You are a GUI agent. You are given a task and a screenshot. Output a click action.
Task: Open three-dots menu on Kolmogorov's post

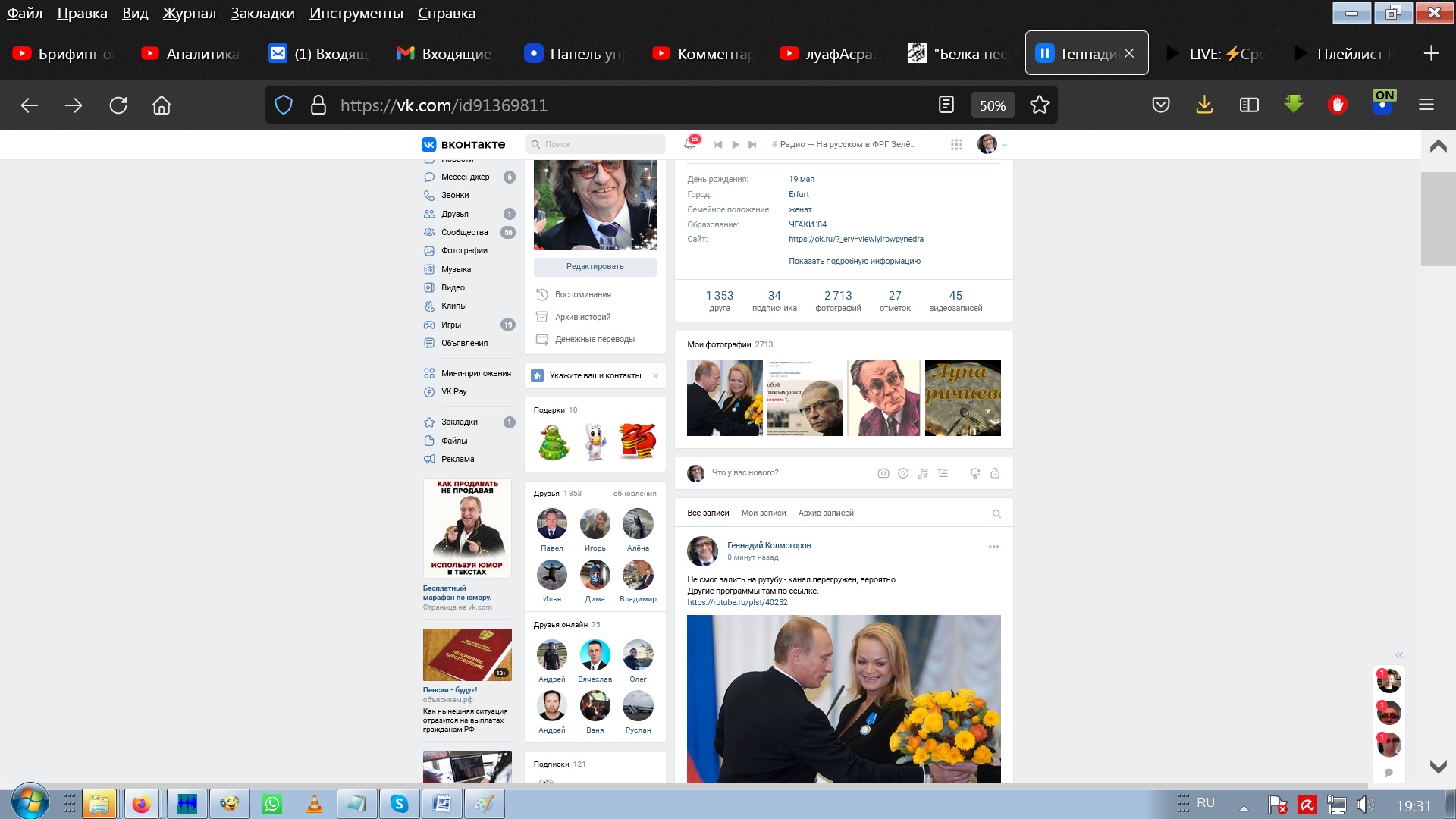click(993, 547)
